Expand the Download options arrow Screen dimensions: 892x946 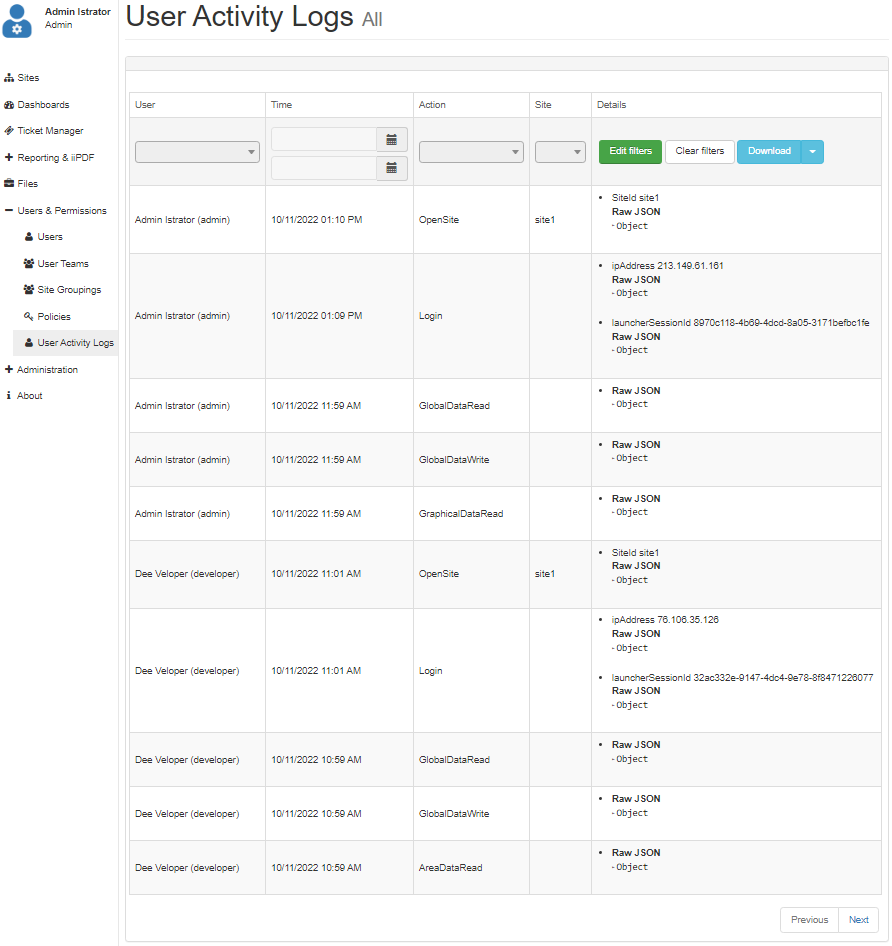click(812, 151)
